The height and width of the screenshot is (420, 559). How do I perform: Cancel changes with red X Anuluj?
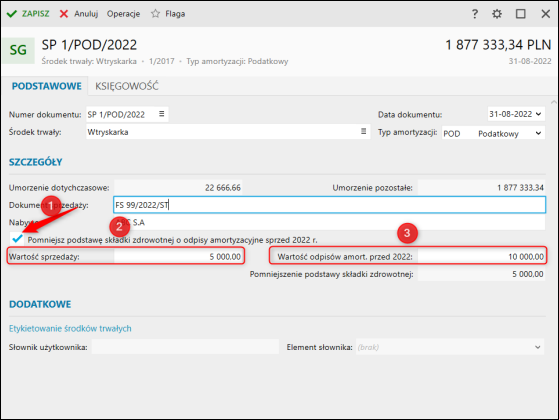point(79,14)
